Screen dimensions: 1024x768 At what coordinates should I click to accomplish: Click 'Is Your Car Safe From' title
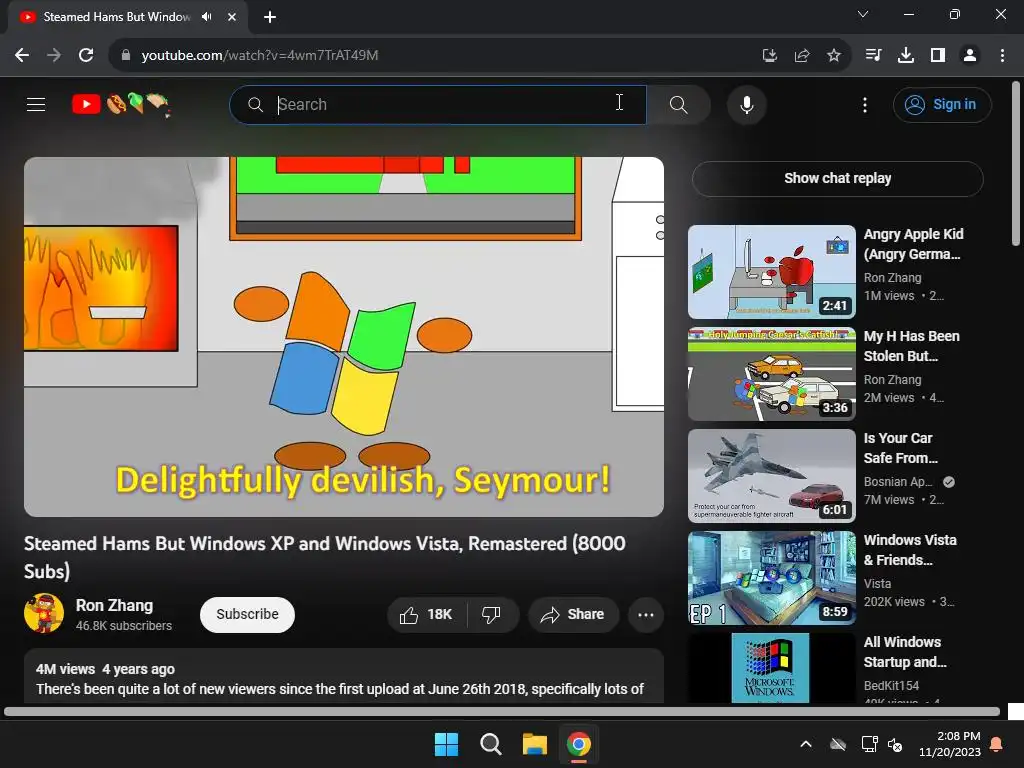pyautogui.click(x=901, y=448)
